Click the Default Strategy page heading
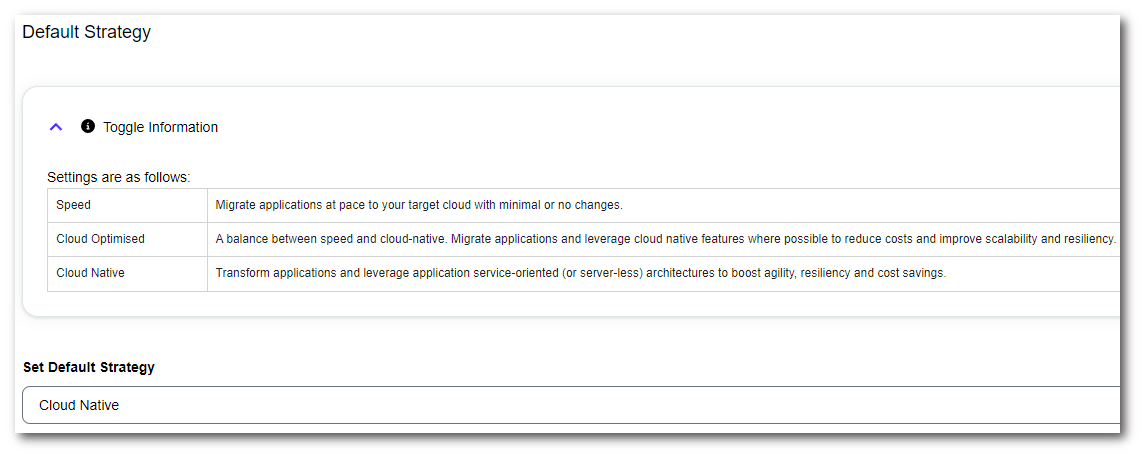 click(86, 32)
